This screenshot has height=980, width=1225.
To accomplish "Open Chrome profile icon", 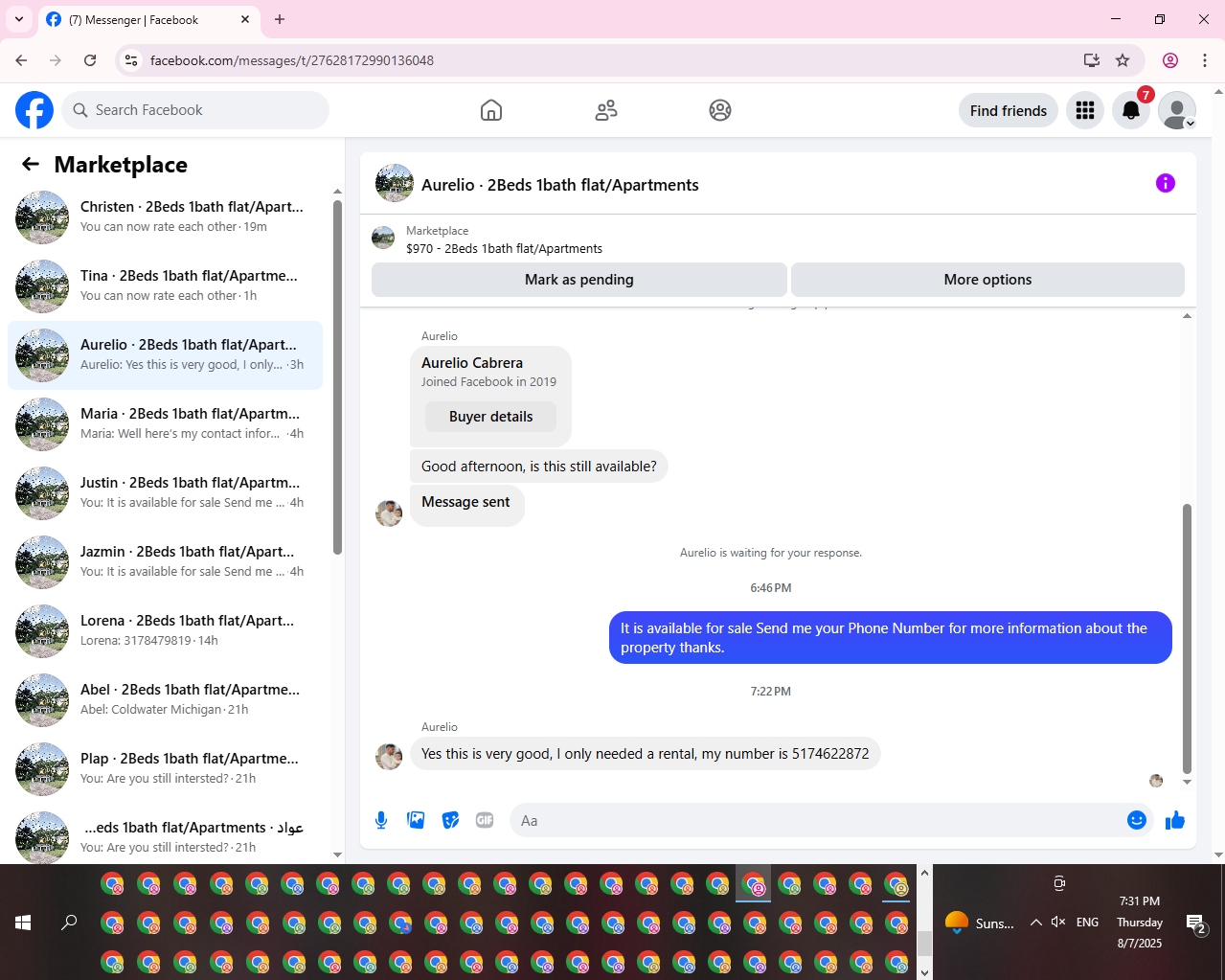I will coord(1170,60).
